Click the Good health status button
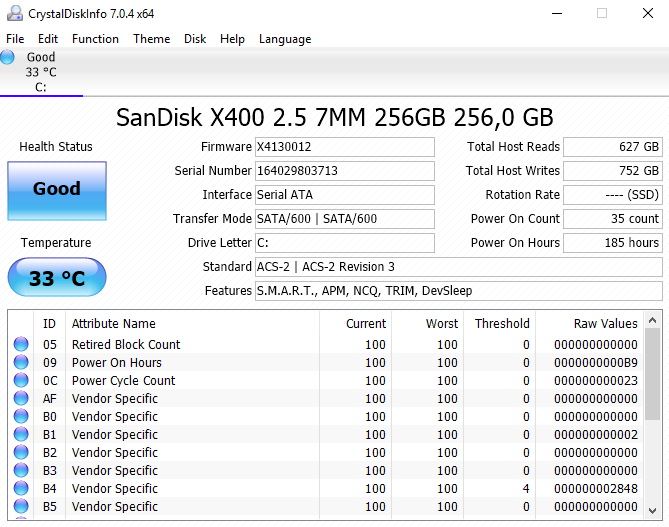This screenshot has width=669, height=527. pyautogui.click(x=57, y=189)
